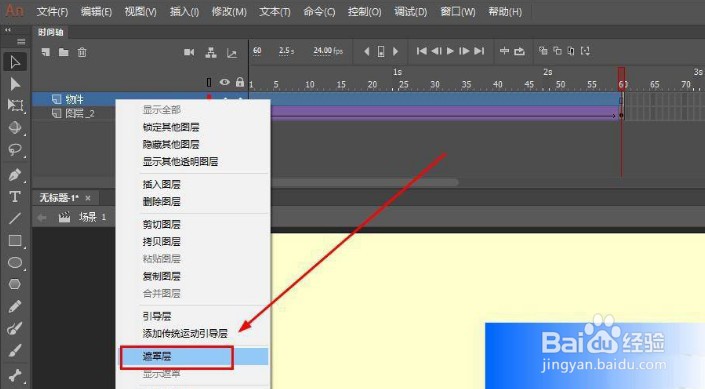Toggle Onion Skin
705x389 pixels.
tap(543, 51)
